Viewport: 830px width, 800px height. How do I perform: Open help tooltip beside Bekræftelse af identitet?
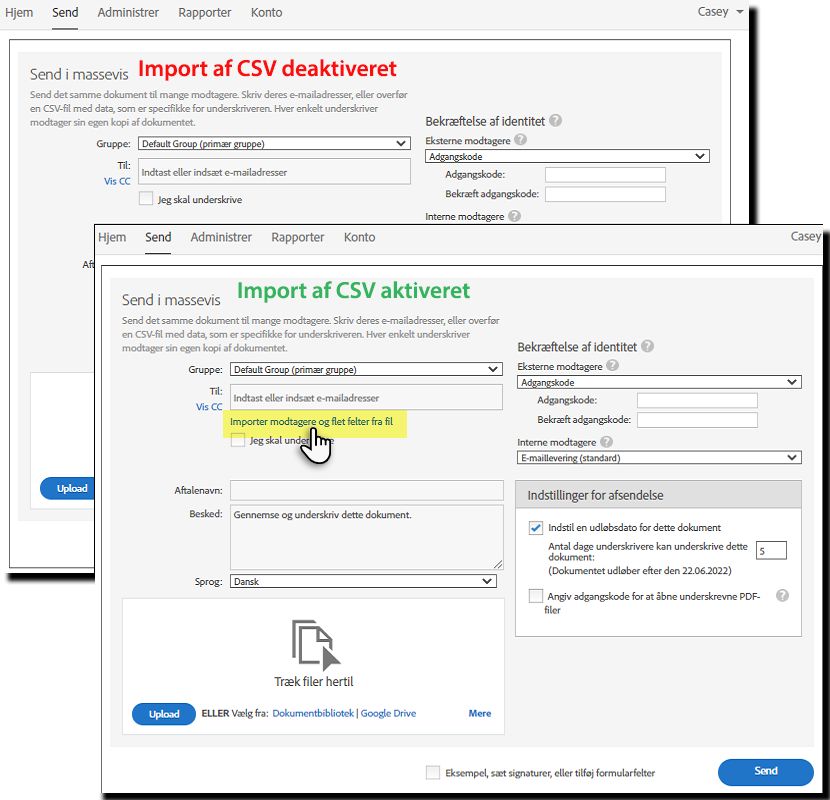[x=649, y=347]
